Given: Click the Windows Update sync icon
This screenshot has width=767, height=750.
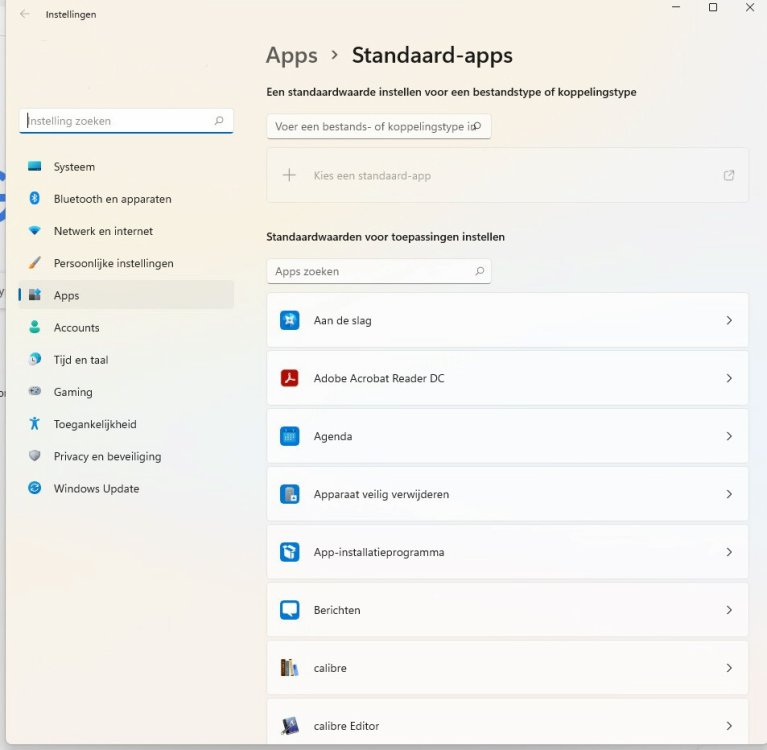Looking at the screenshot, I should click(x=35, y=488).
